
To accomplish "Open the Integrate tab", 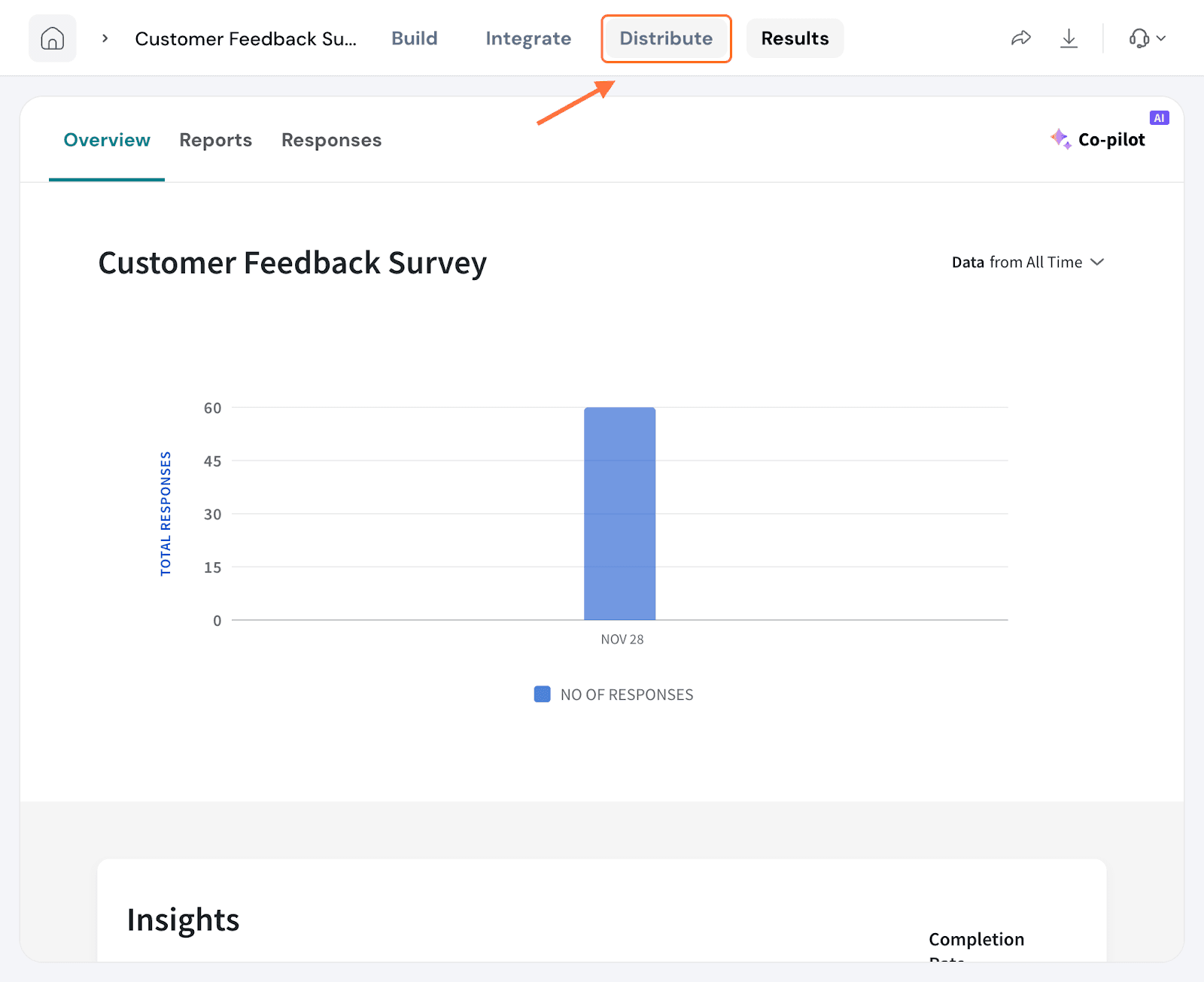I will (528, 38).
